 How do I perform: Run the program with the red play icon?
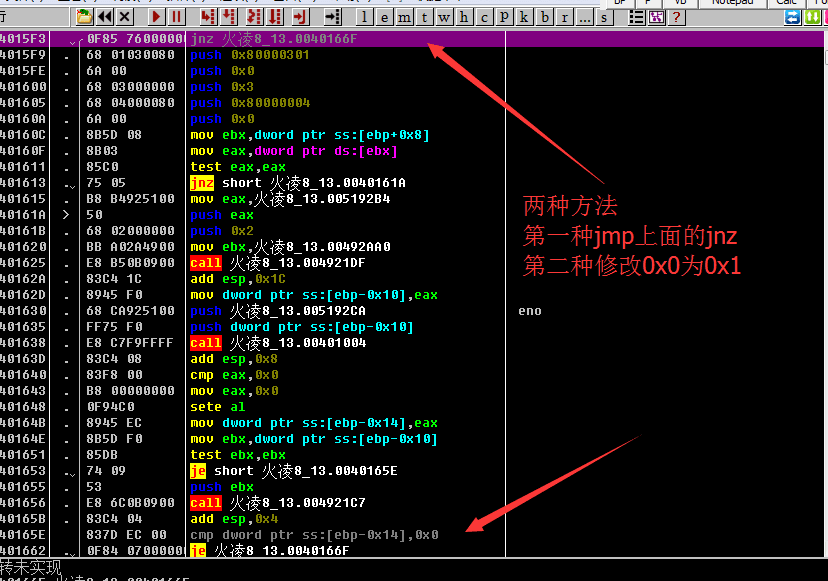click(157, 17)
